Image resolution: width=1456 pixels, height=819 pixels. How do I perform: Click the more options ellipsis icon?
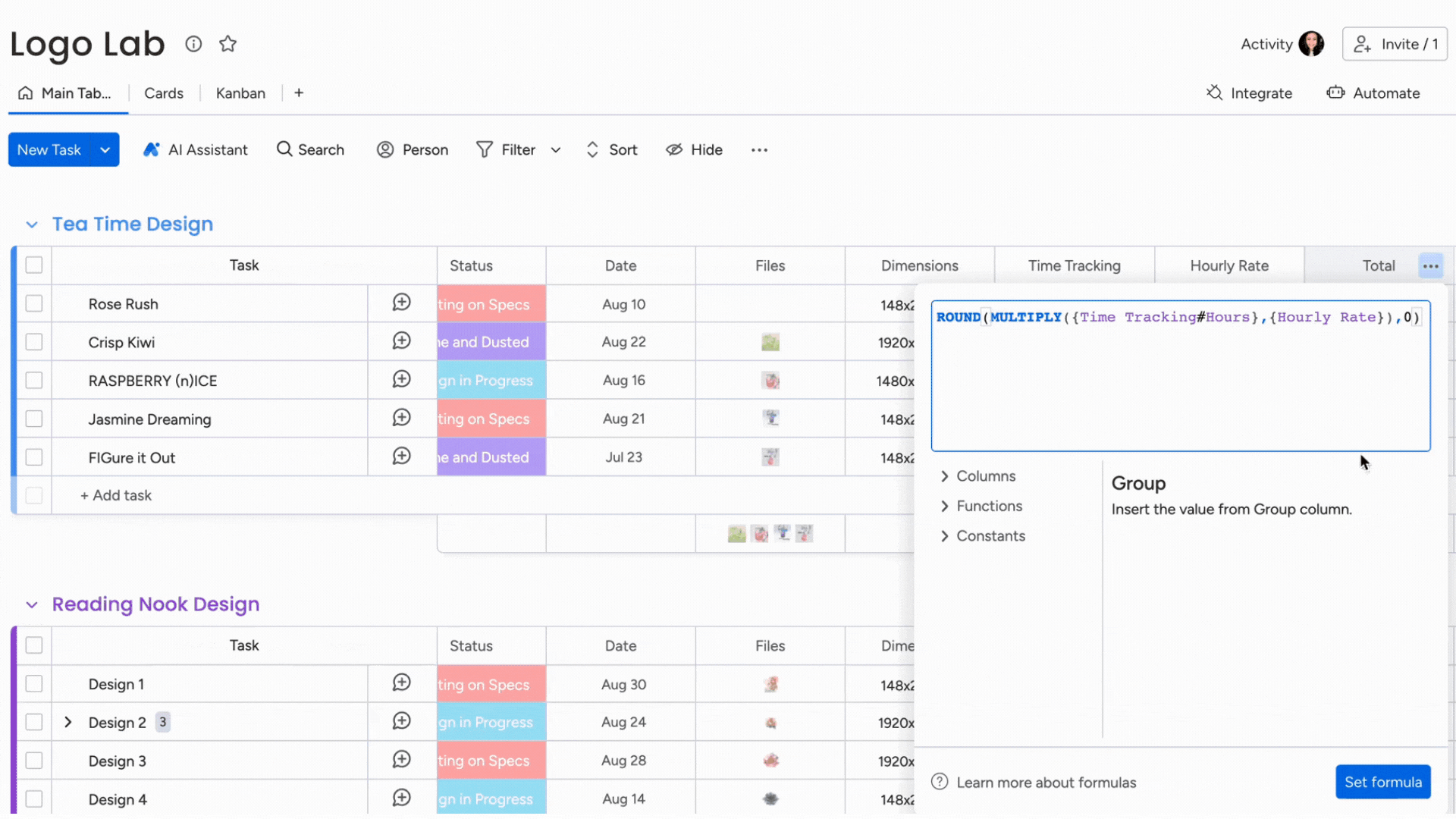click(x=1432, y=266)
